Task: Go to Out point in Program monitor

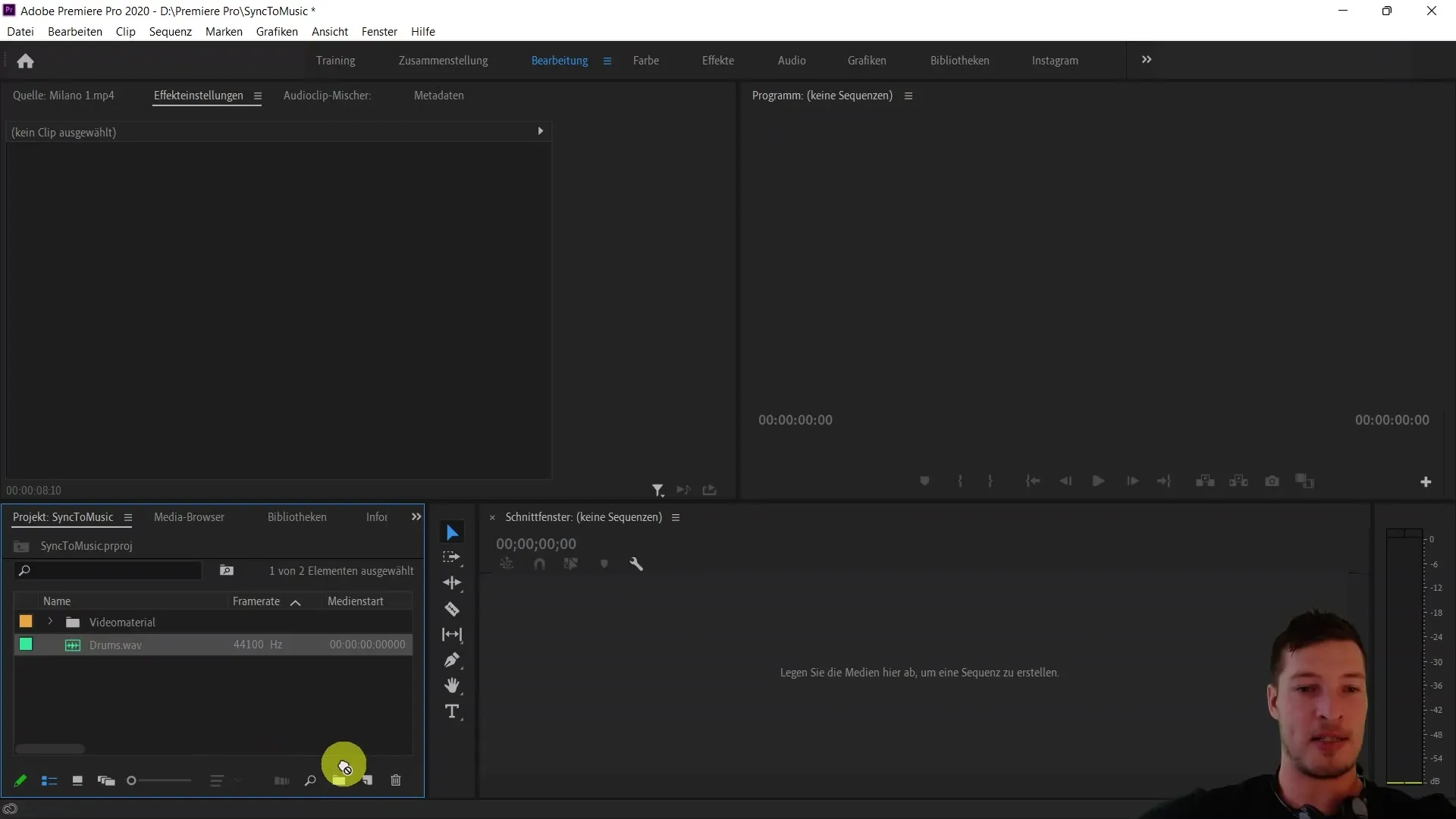Action: [1164, 482]
